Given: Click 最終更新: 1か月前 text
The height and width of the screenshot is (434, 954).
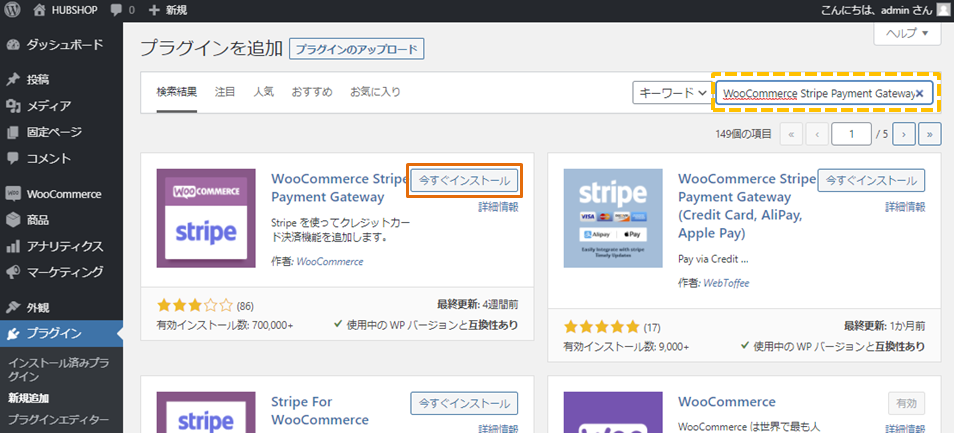Looking at the screenshot, I should click(x=885, y=326).
